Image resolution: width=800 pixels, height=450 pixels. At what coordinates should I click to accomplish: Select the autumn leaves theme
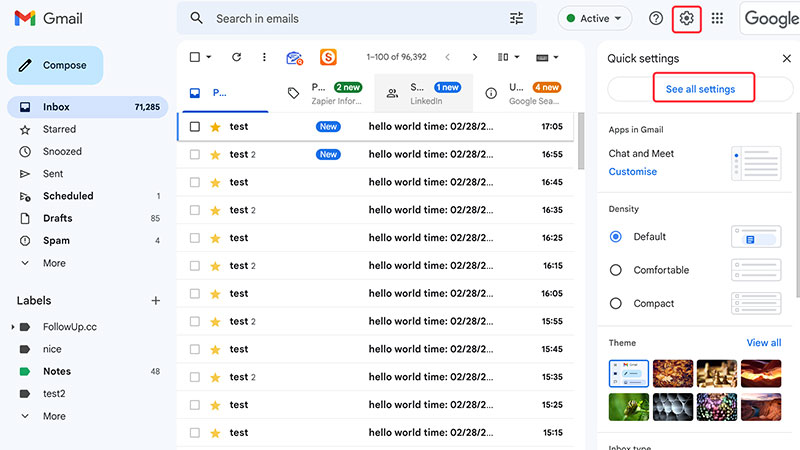click(672, 373)
